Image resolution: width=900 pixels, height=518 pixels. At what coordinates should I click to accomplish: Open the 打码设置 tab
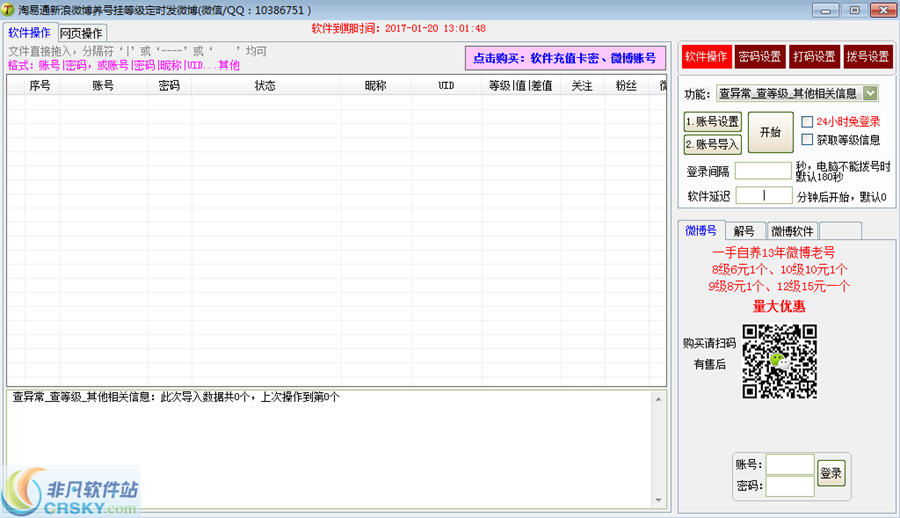pos(814,56)
